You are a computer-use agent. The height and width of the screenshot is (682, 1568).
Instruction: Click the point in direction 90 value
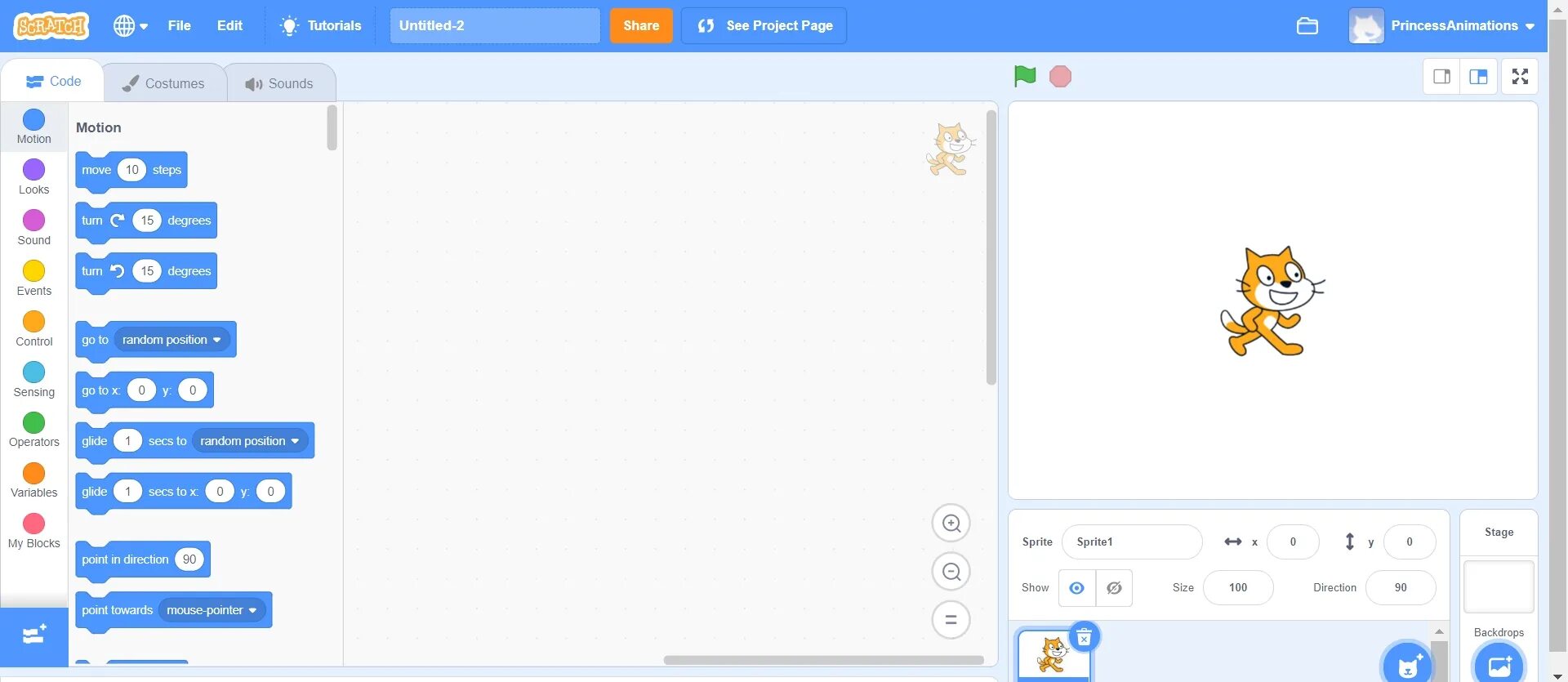189,559
